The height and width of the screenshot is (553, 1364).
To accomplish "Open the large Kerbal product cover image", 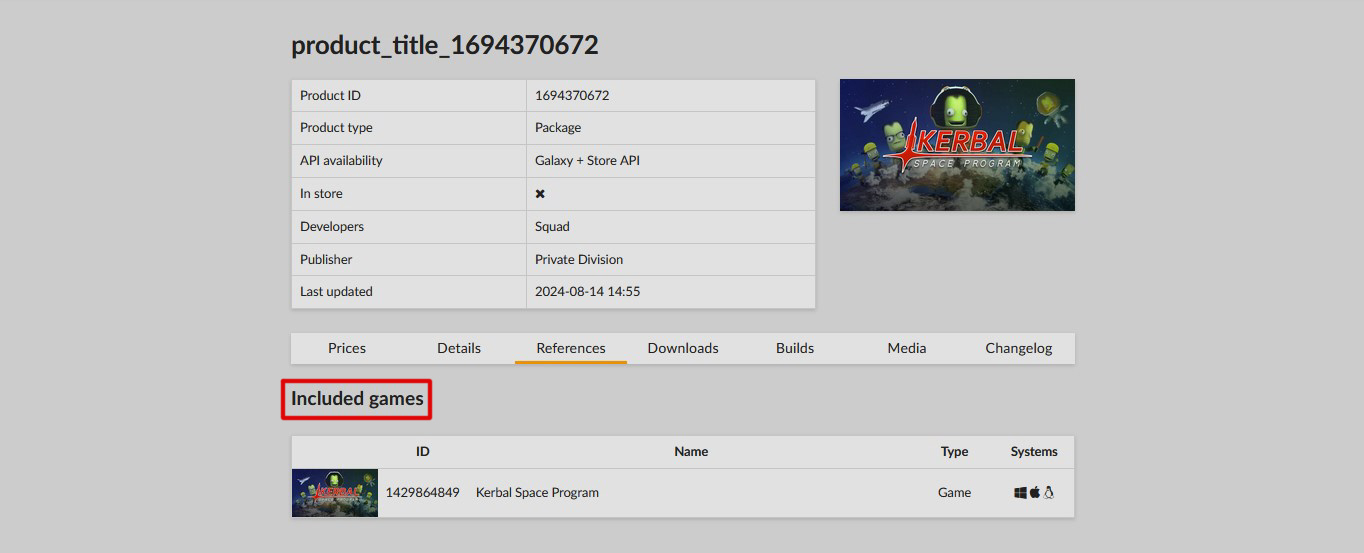I will click(x=957, y=145).
